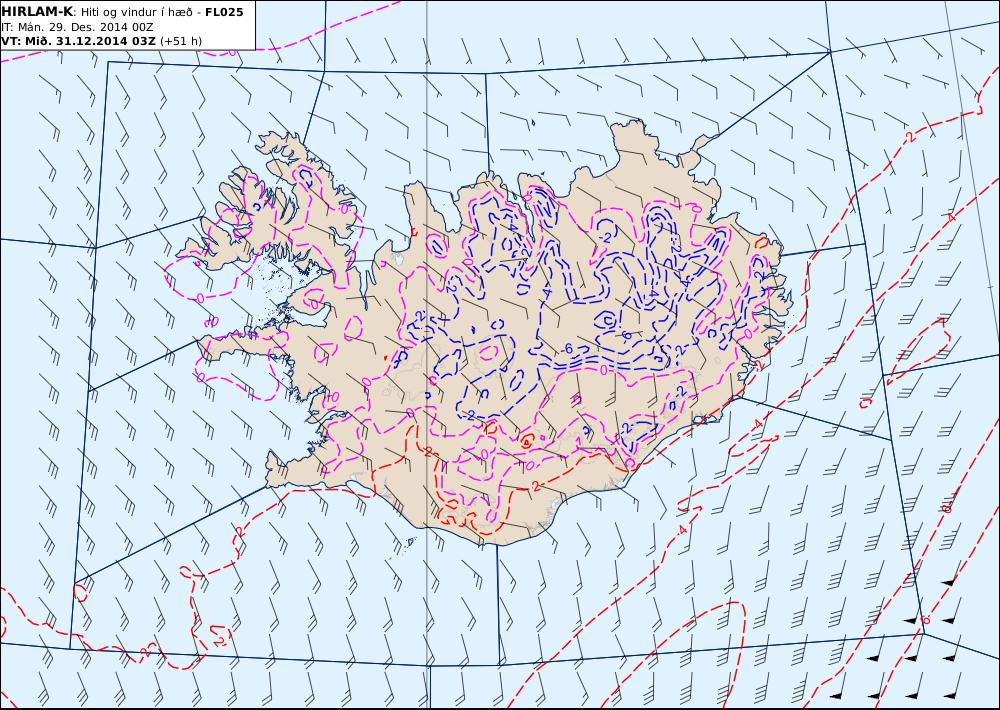Select the 'IT: Mán. 29. Des. 2014 00Z' line

click(x=77, y=27)
